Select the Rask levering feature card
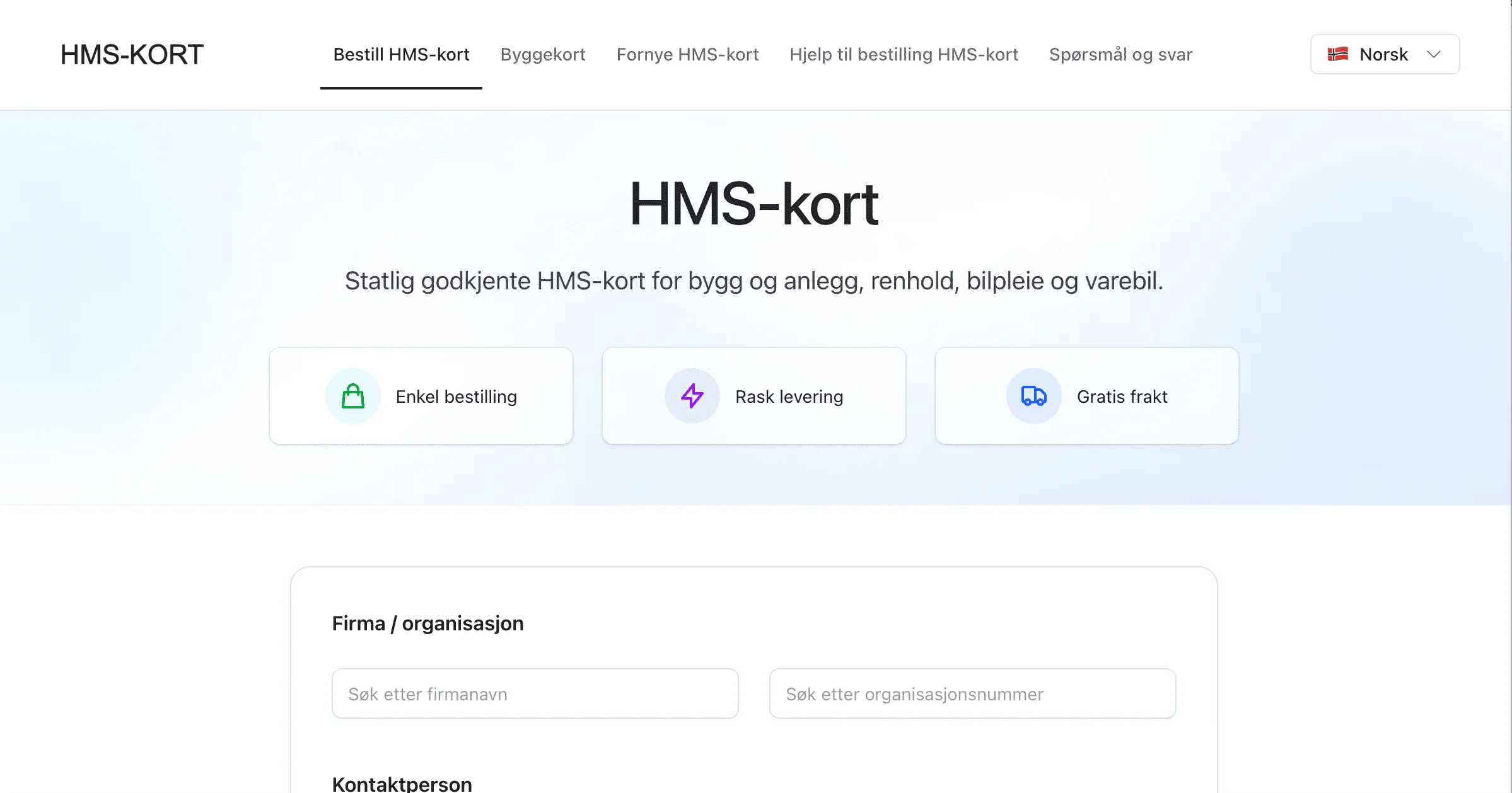1512x793 pixels. click(x=754, y=396)
